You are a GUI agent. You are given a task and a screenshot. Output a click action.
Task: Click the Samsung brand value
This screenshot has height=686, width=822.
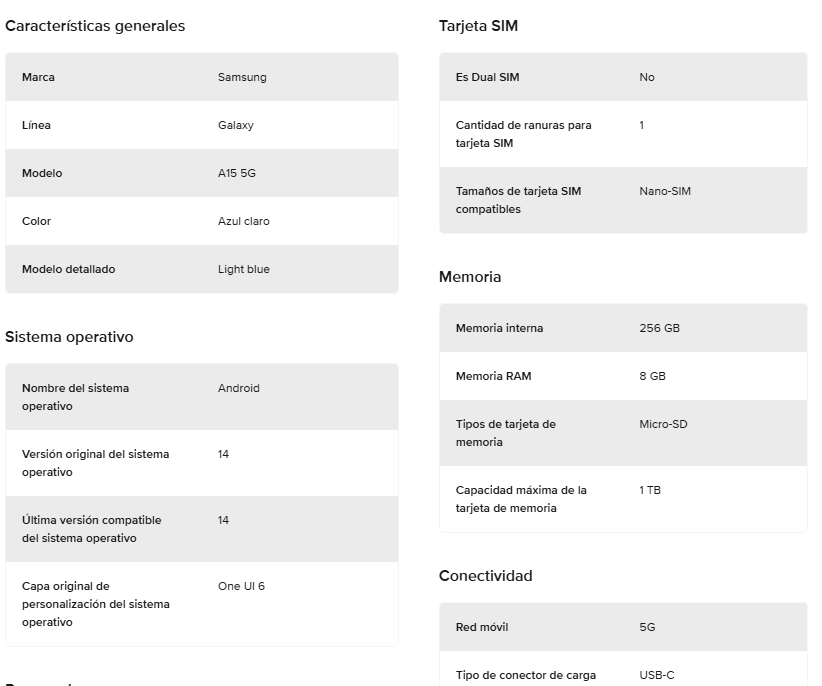coord(242,77)
